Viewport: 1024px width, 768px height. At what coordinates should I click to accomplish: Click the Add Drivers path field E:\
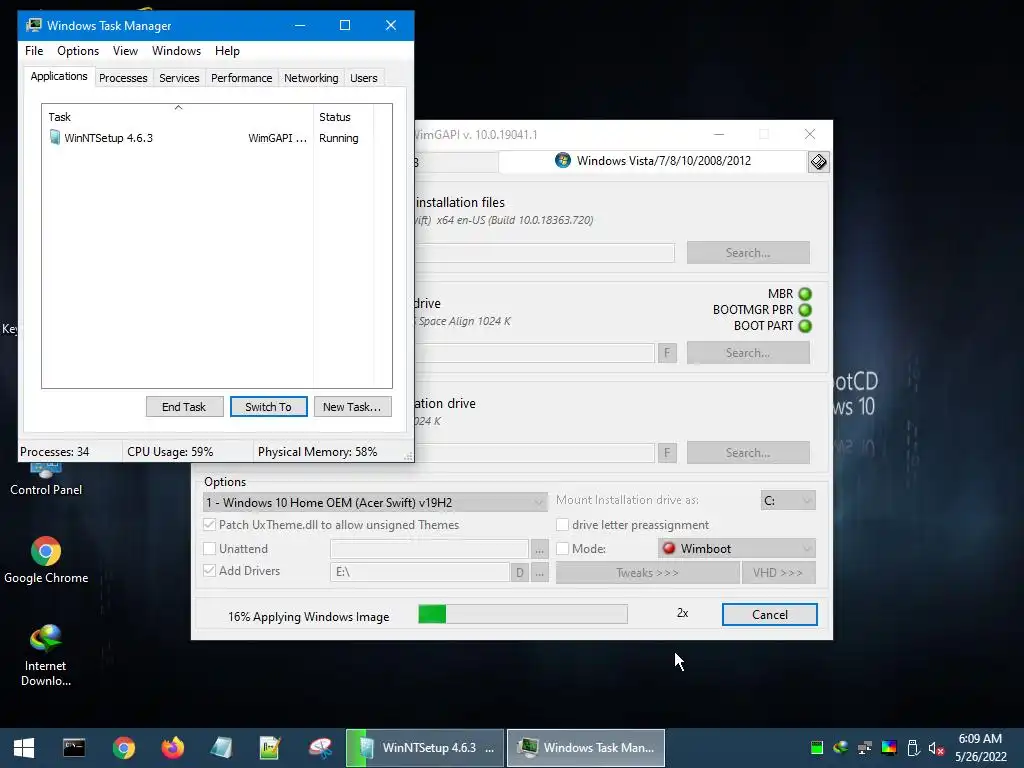coord(419,572)
